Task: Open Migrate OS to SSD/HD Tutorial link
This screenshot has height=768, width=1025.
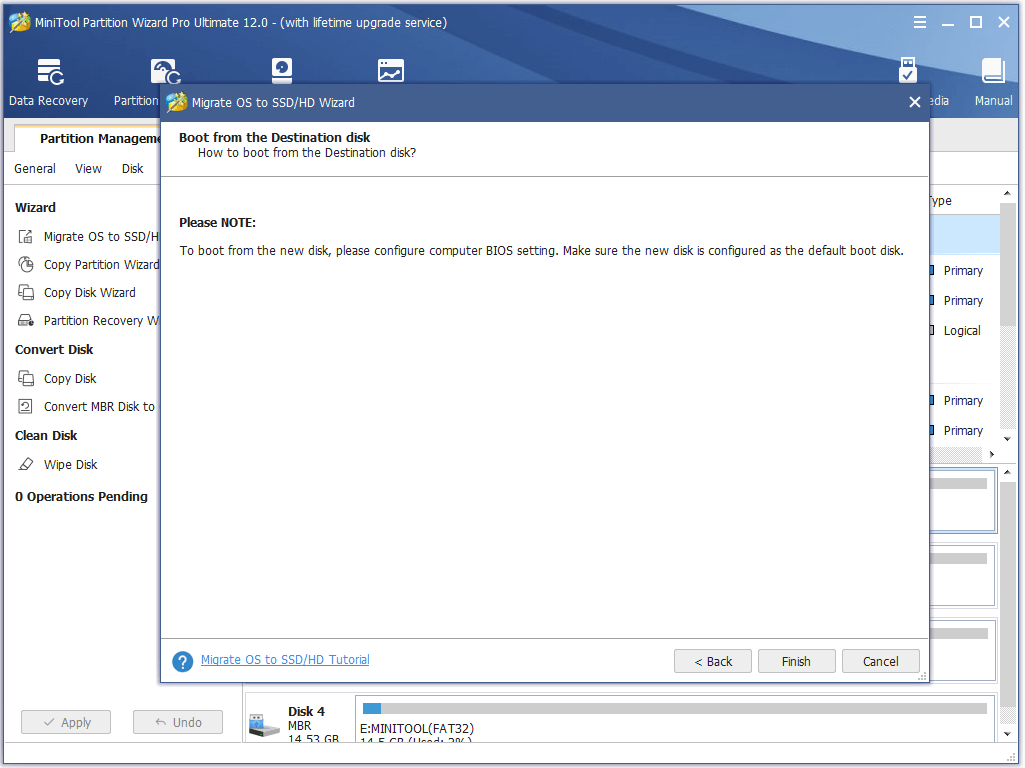Action: (x=285, y=660)
